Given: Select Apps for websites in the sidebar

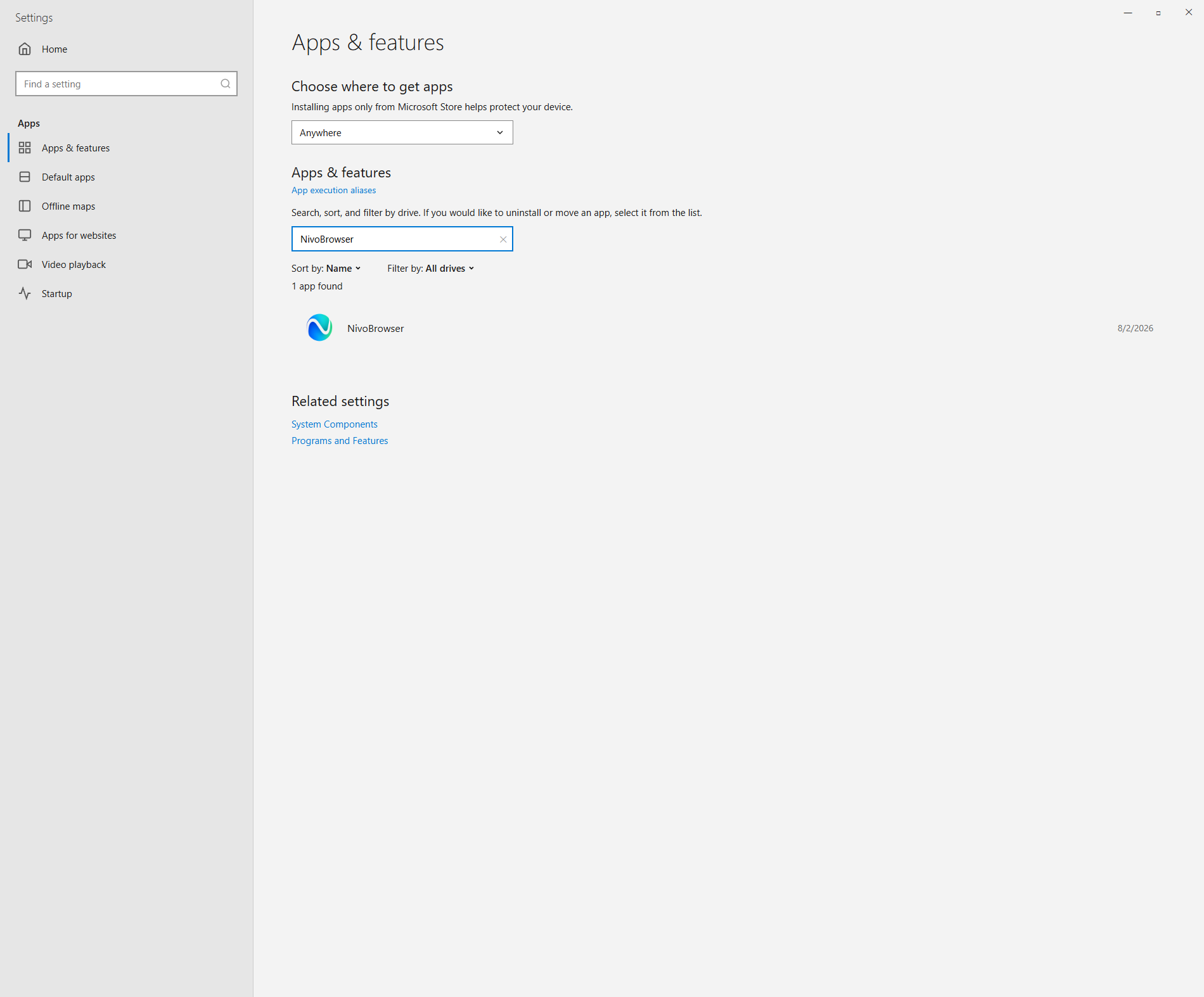Looking at the screenshot, I should 127,235.
